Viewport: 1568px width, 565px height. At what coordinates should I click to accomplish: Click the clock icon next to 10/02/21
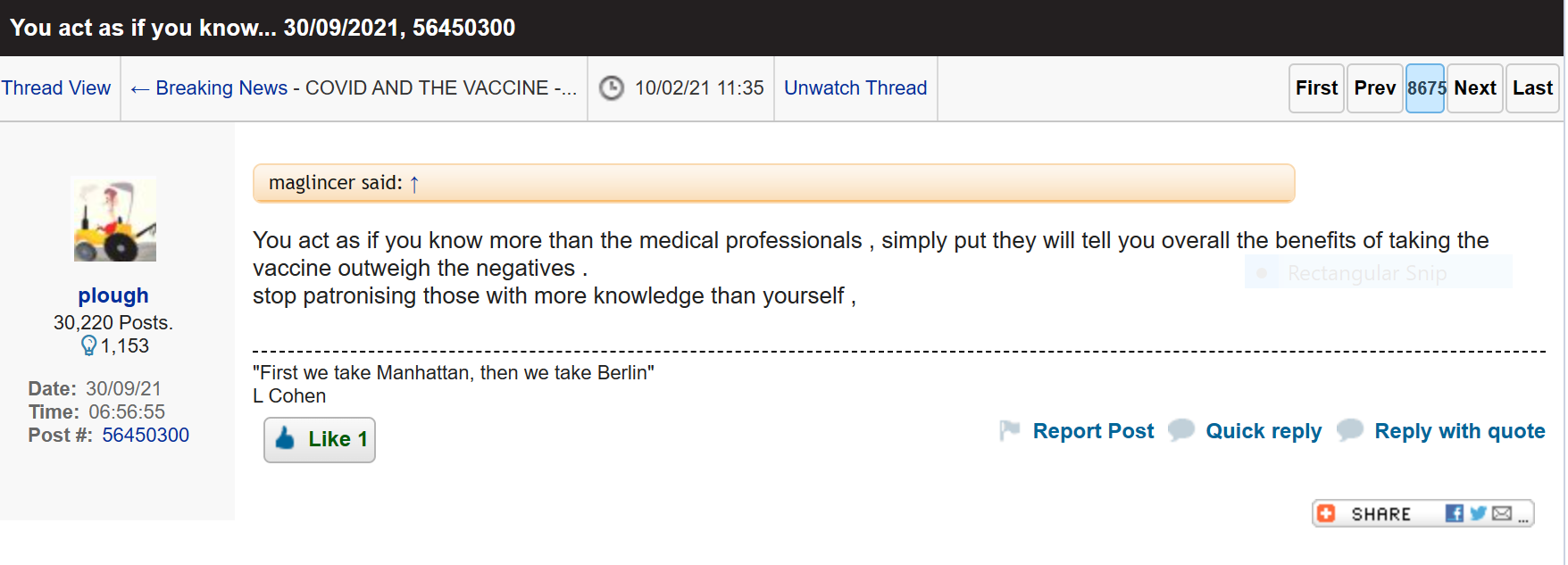point(612,88)
